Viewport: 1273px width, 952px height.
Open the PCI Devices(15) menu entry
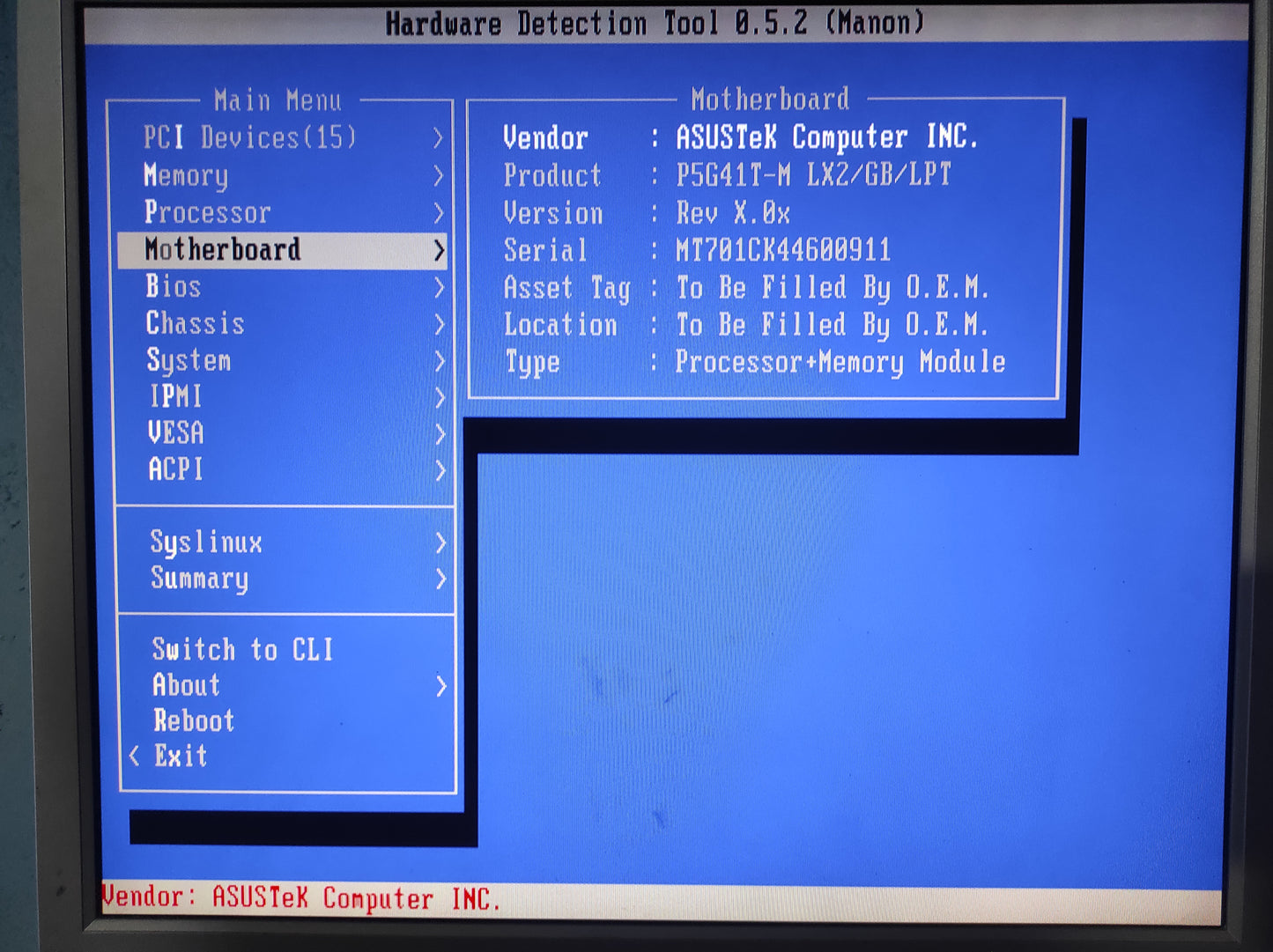click(250, 138)
